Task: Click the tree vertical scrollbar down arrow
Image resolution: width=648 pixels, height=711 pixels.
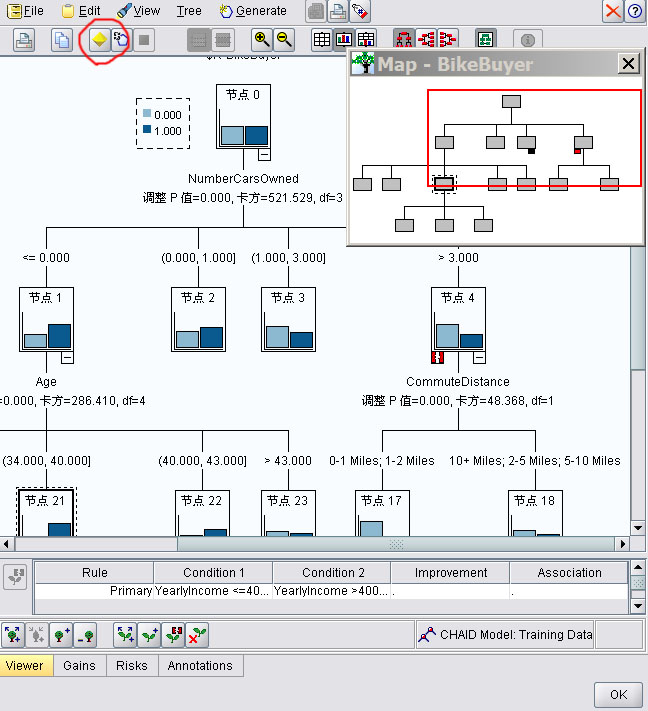Action: [x=638, y=528]
